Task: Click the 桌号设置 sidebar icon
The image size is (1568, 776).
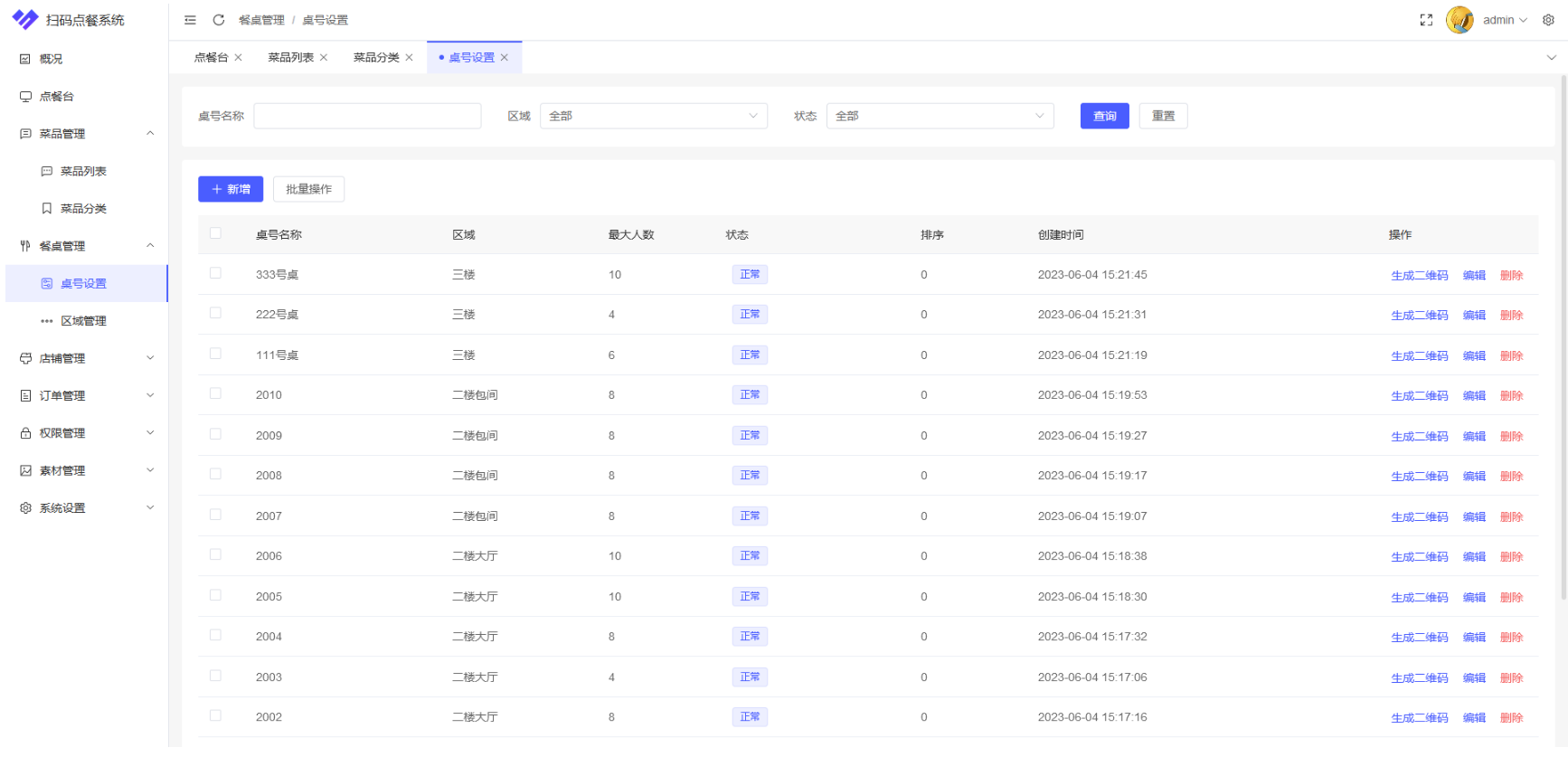Action: 47,283
